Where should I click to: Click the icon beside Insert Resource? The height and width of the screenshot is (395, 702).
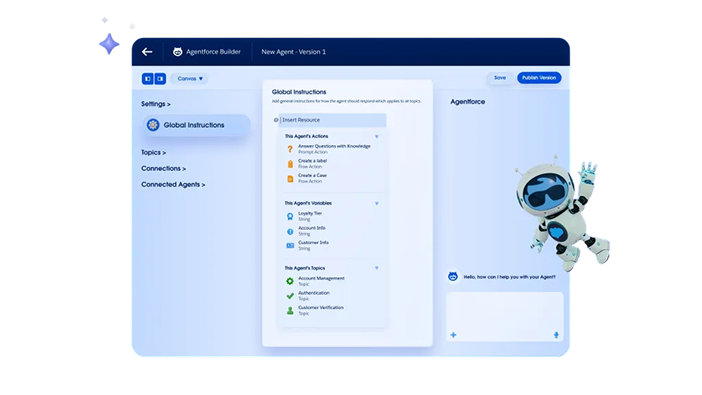click(x=276, y=120)
